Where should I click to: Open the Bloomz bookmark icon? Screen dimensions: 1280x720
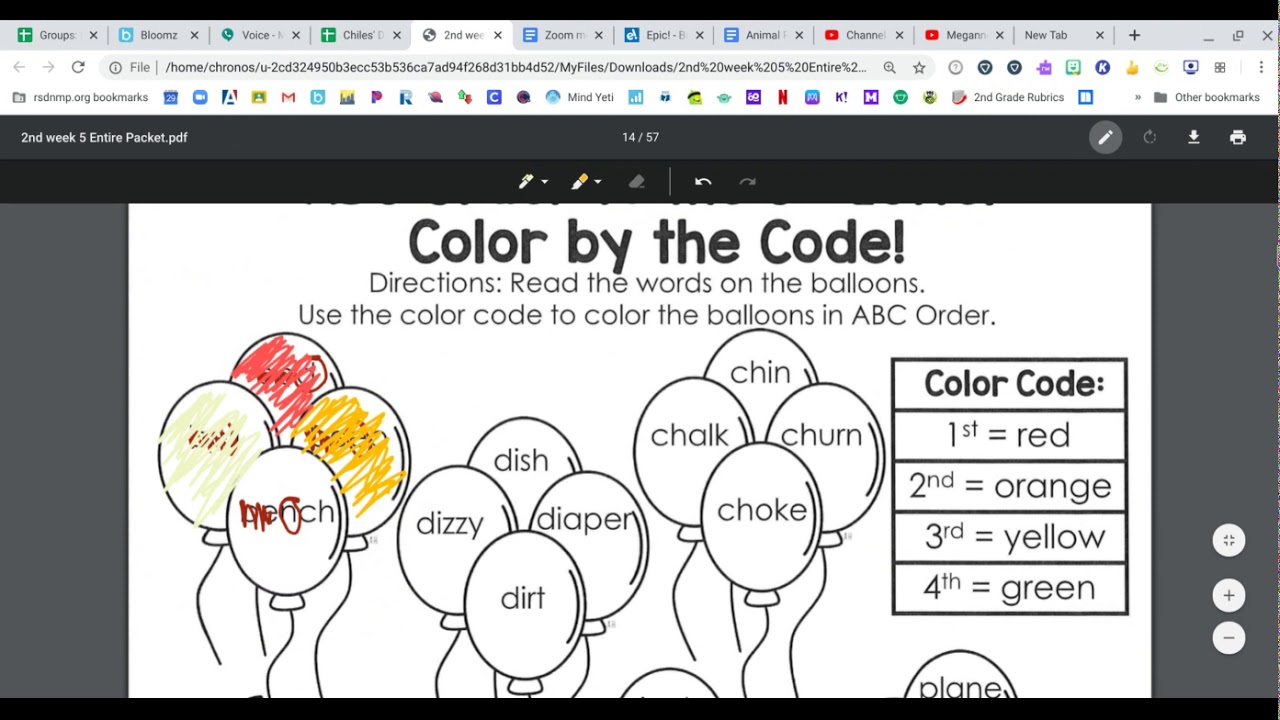[318, 97]
